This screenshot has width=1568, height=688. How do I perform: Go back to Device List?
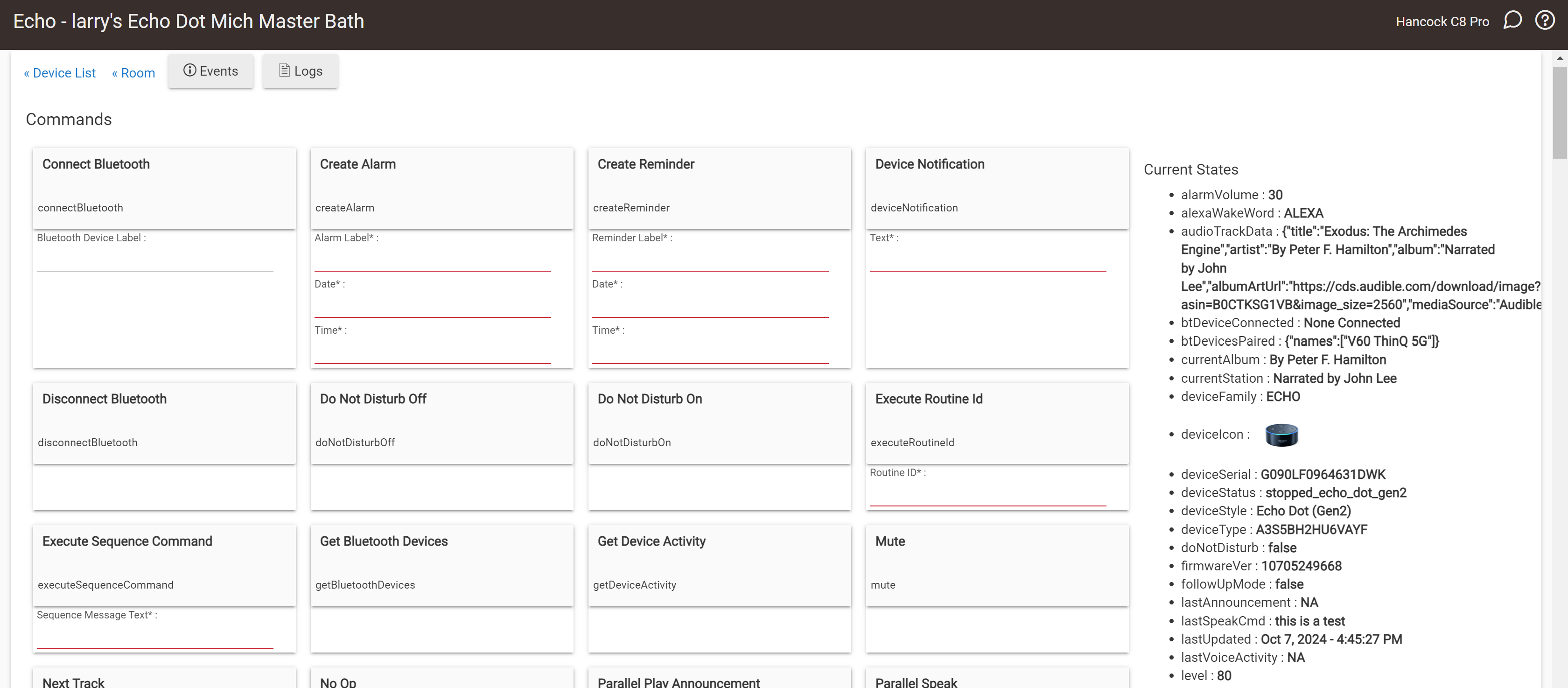pos(60,73)
